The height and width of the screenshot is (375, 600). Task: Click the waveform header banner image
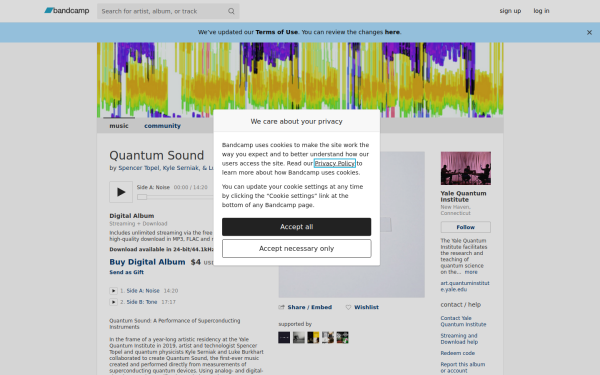point(300,80)
